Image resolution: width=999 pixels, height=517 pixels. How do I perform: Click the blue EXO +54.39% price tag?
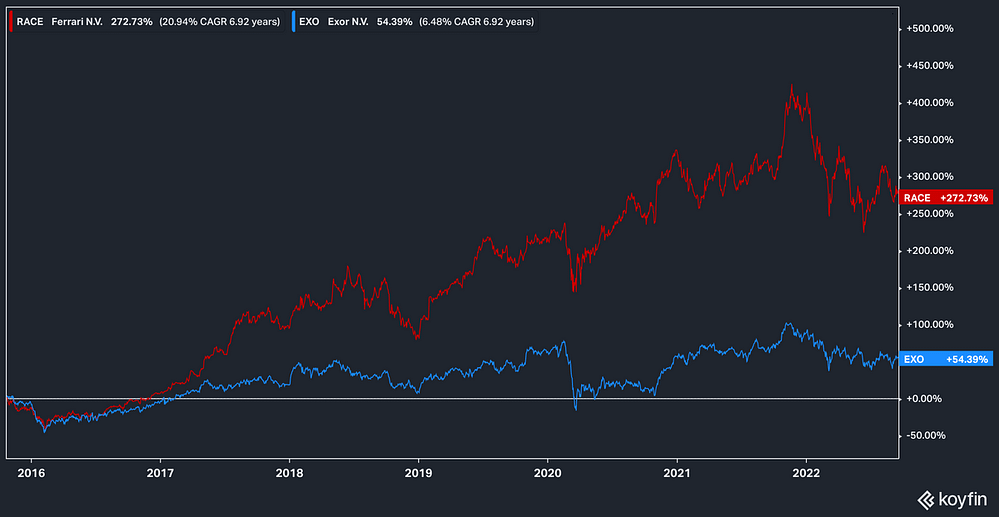pos(946,360)
